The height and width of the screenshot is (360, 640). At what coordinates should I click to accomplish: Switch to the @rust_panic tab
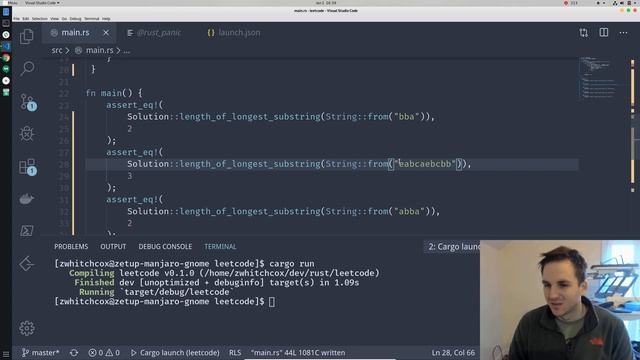(155, 33)
